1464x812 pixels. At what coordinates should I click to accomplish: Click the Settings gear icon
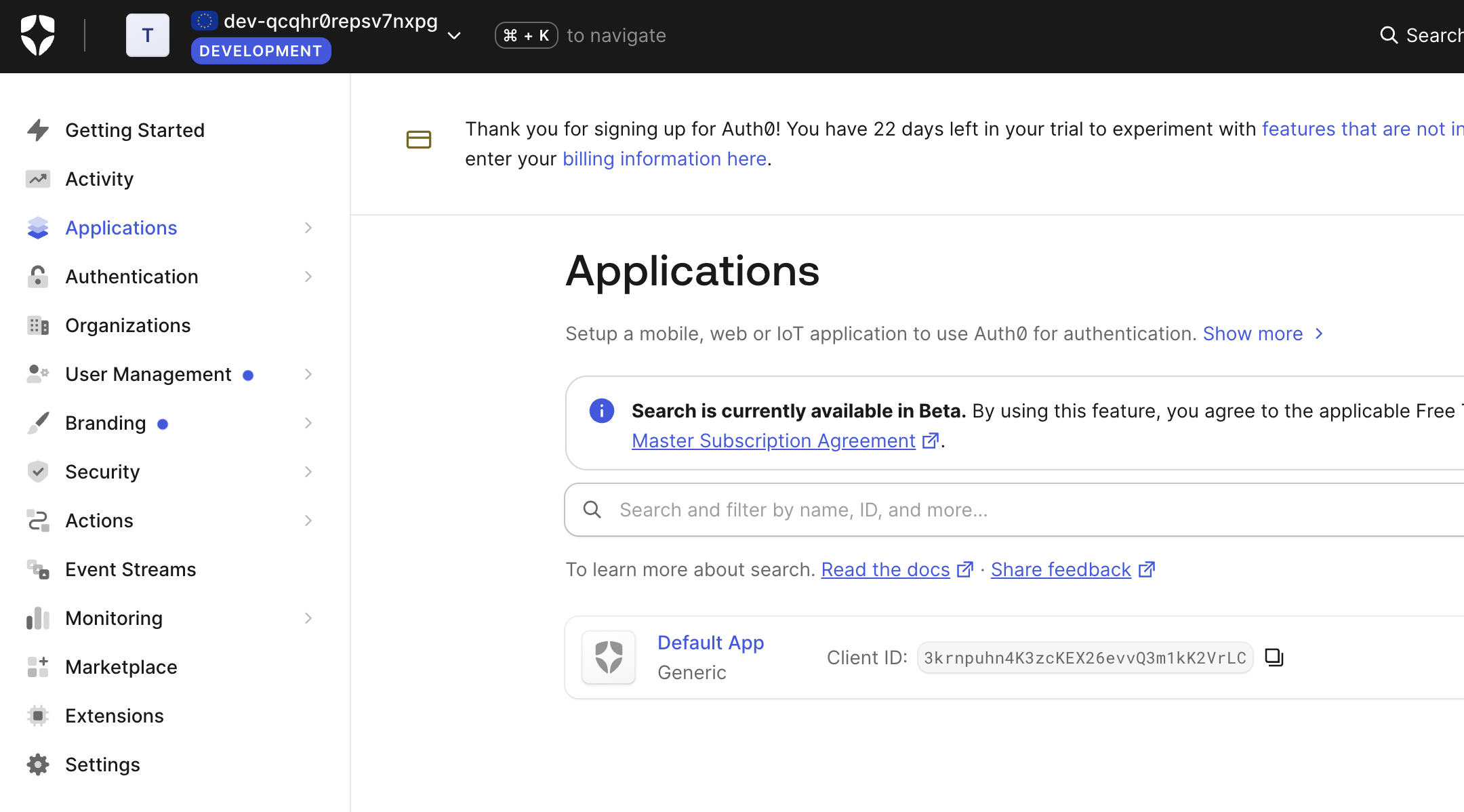click(38, 765)
